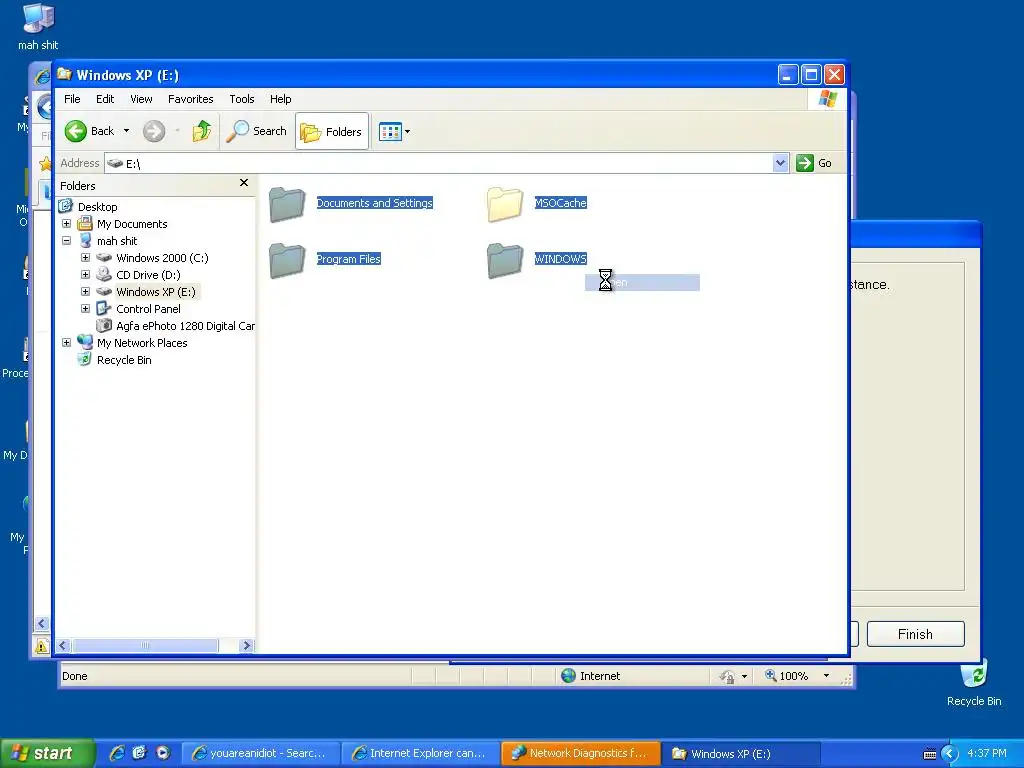Open the Help menu
Image resolution: width=1024 pixels, height=768 pixels.
tap(281, 99)
